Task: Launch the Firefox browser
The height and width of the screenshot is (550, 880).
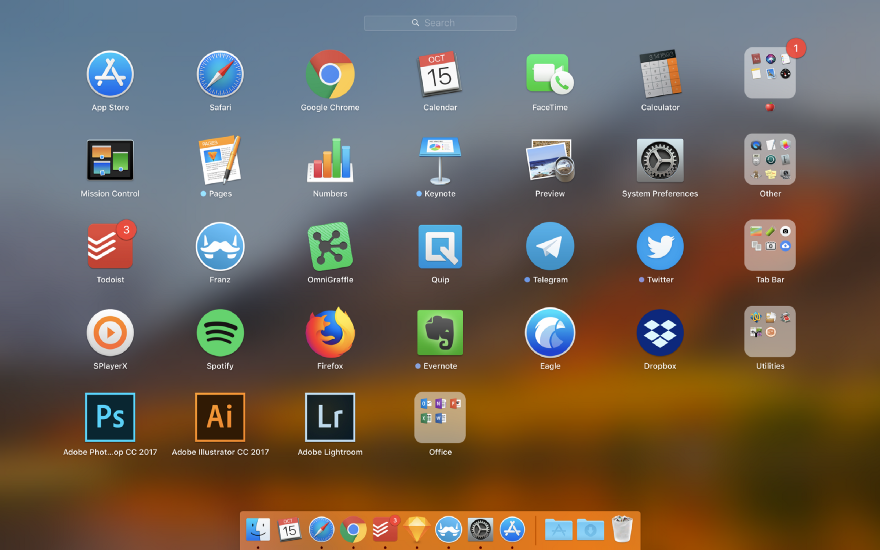Action: [330, 333]
